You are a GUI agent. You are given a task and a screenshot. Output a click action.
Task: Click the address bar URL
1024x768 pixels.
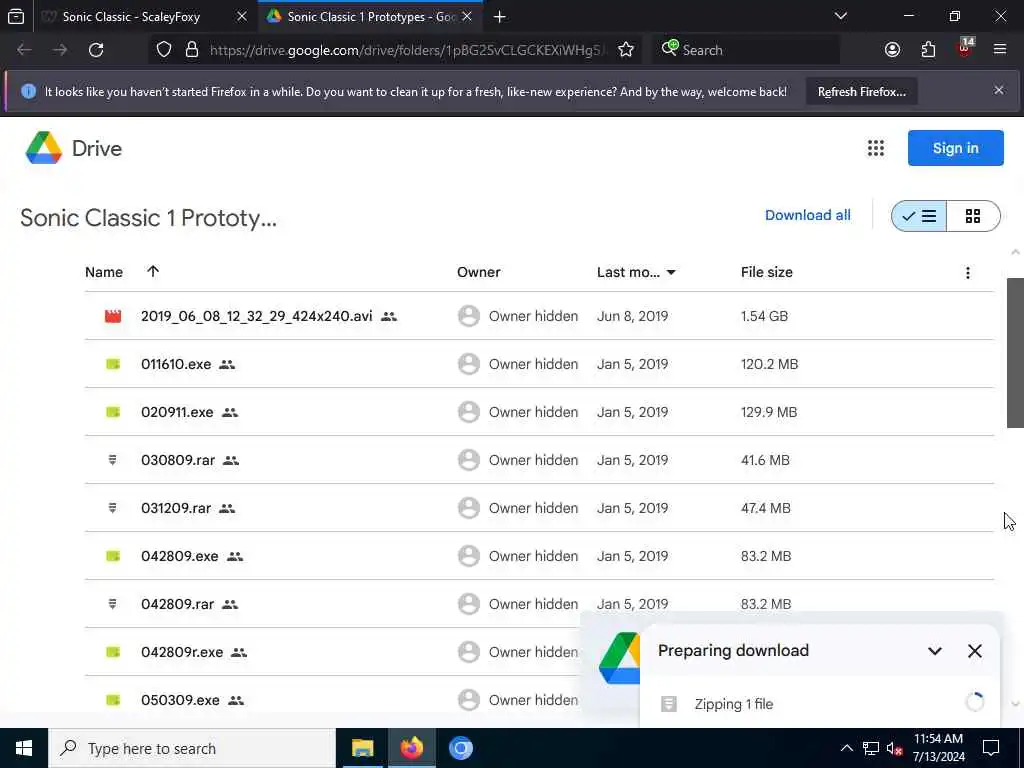click(x=406, y=50)
